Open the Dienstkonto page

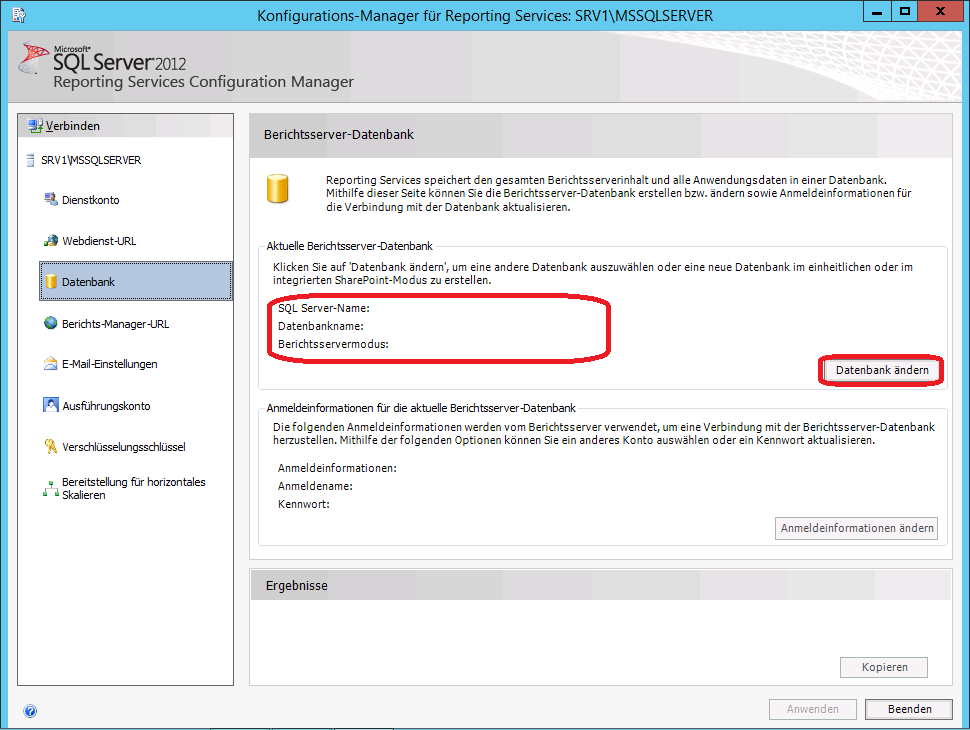90,200
